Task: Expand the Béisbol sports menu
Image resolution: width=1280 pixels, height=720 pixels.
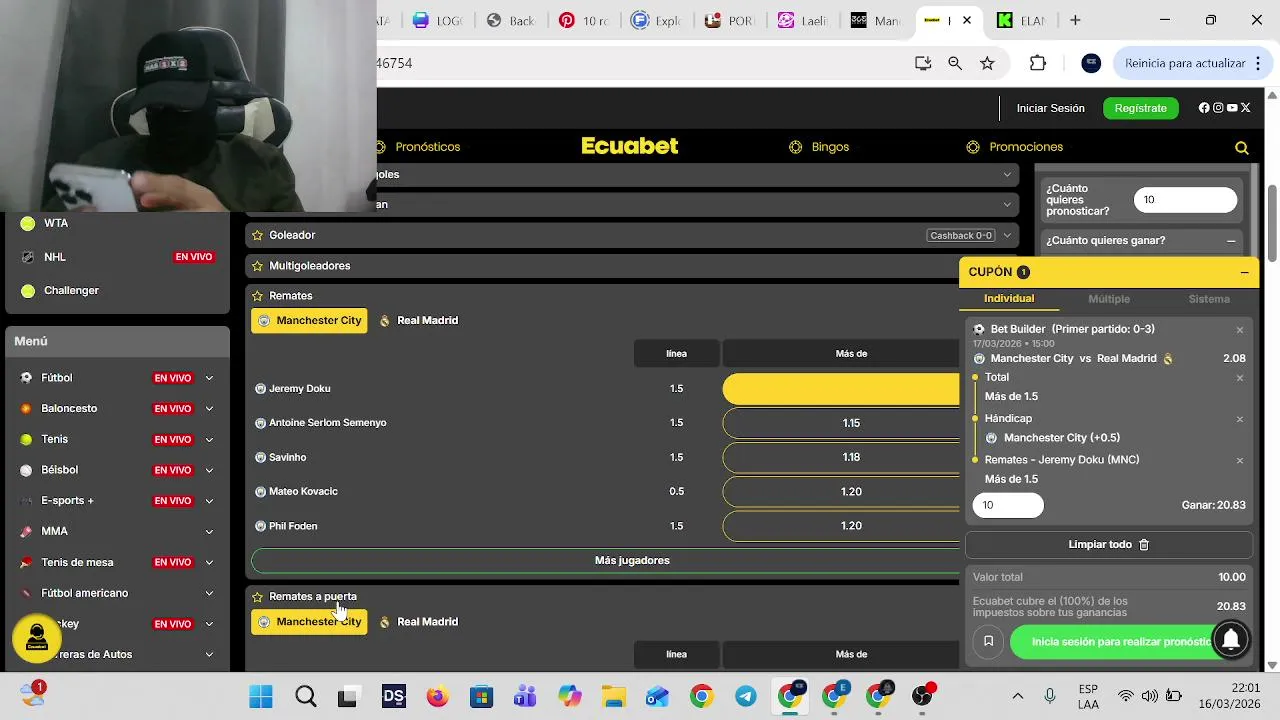Action: click(x=209, y=470)
